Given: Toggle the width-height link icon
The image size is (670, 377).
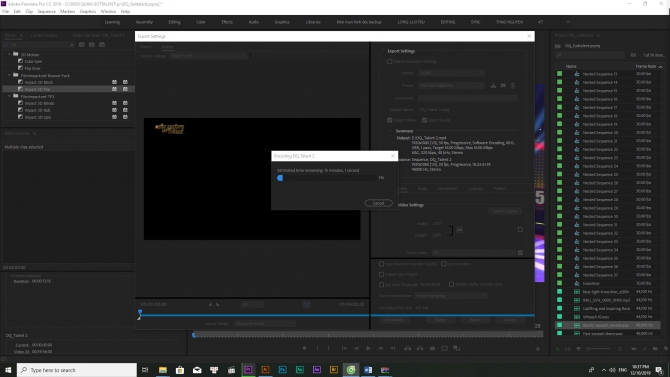Looking at the screenshot, I should (x=459, y=230).
